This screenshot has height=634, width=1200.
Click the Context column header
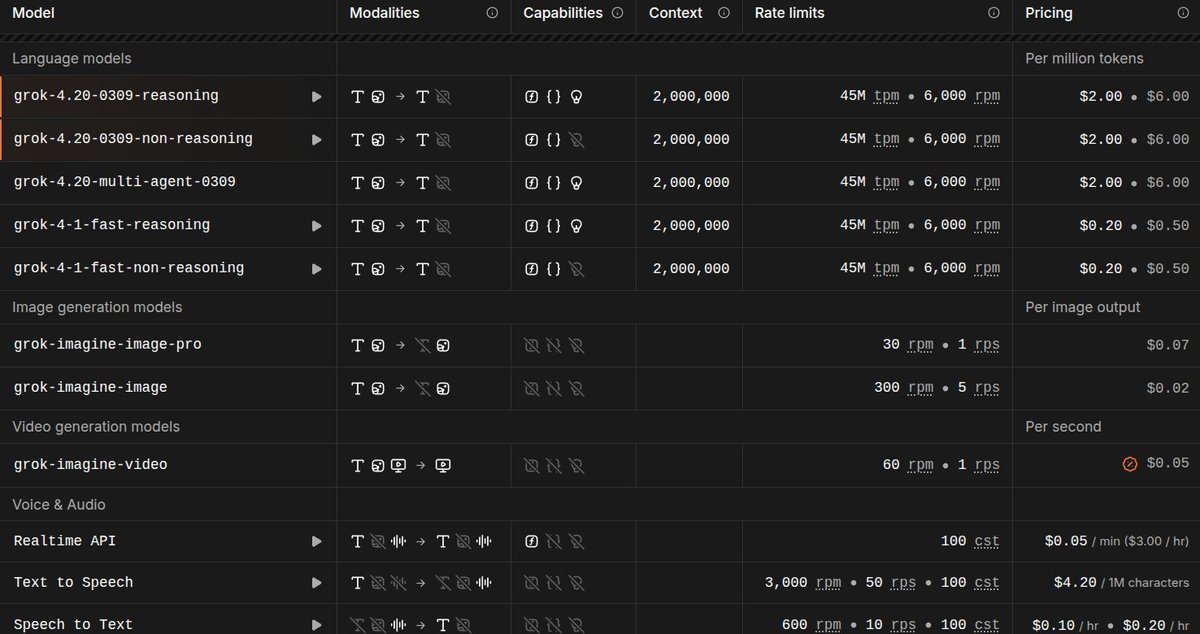[676, 13]
